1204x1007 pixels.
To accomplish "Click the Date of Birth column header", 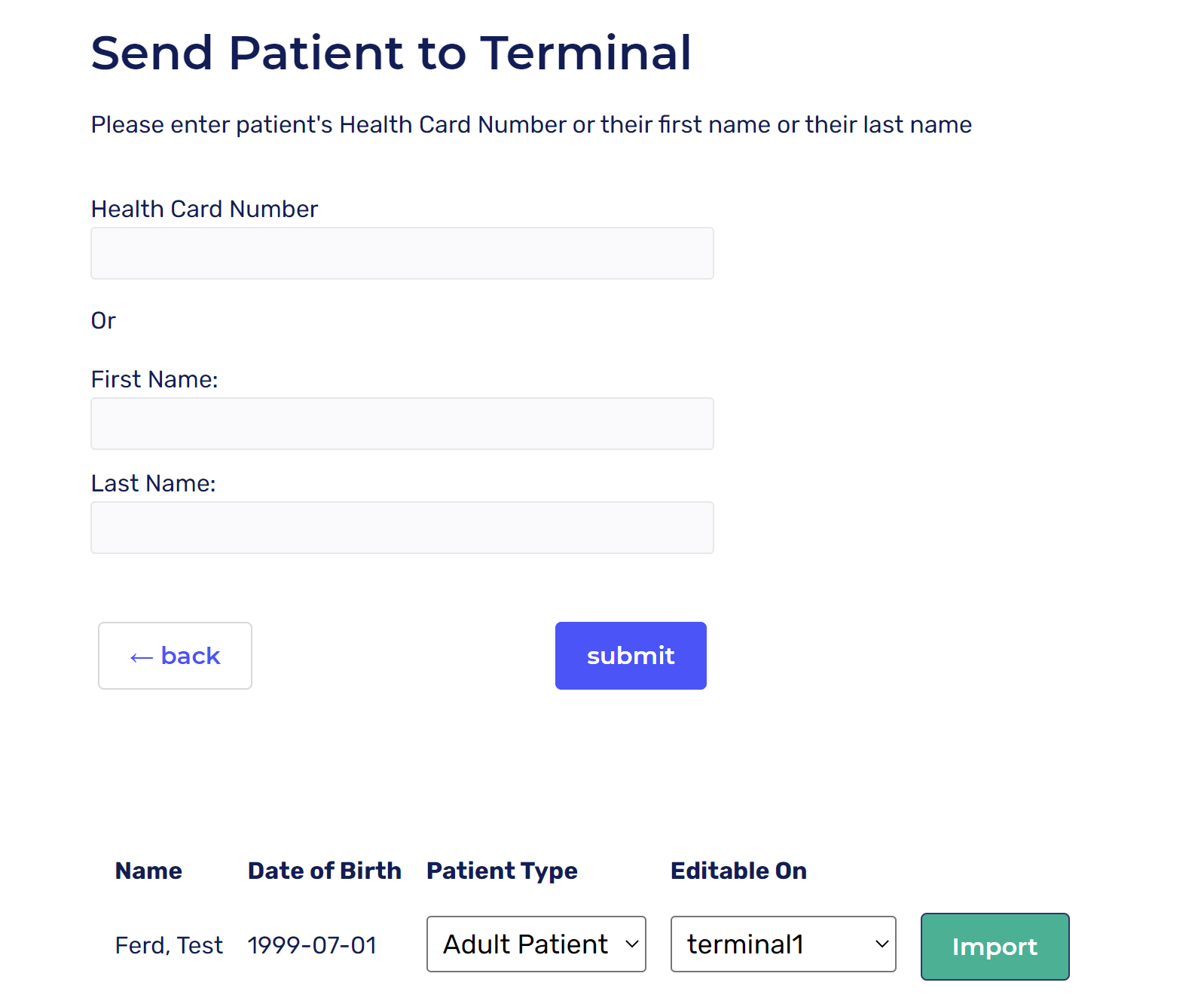I will click(x=324, y=871).
